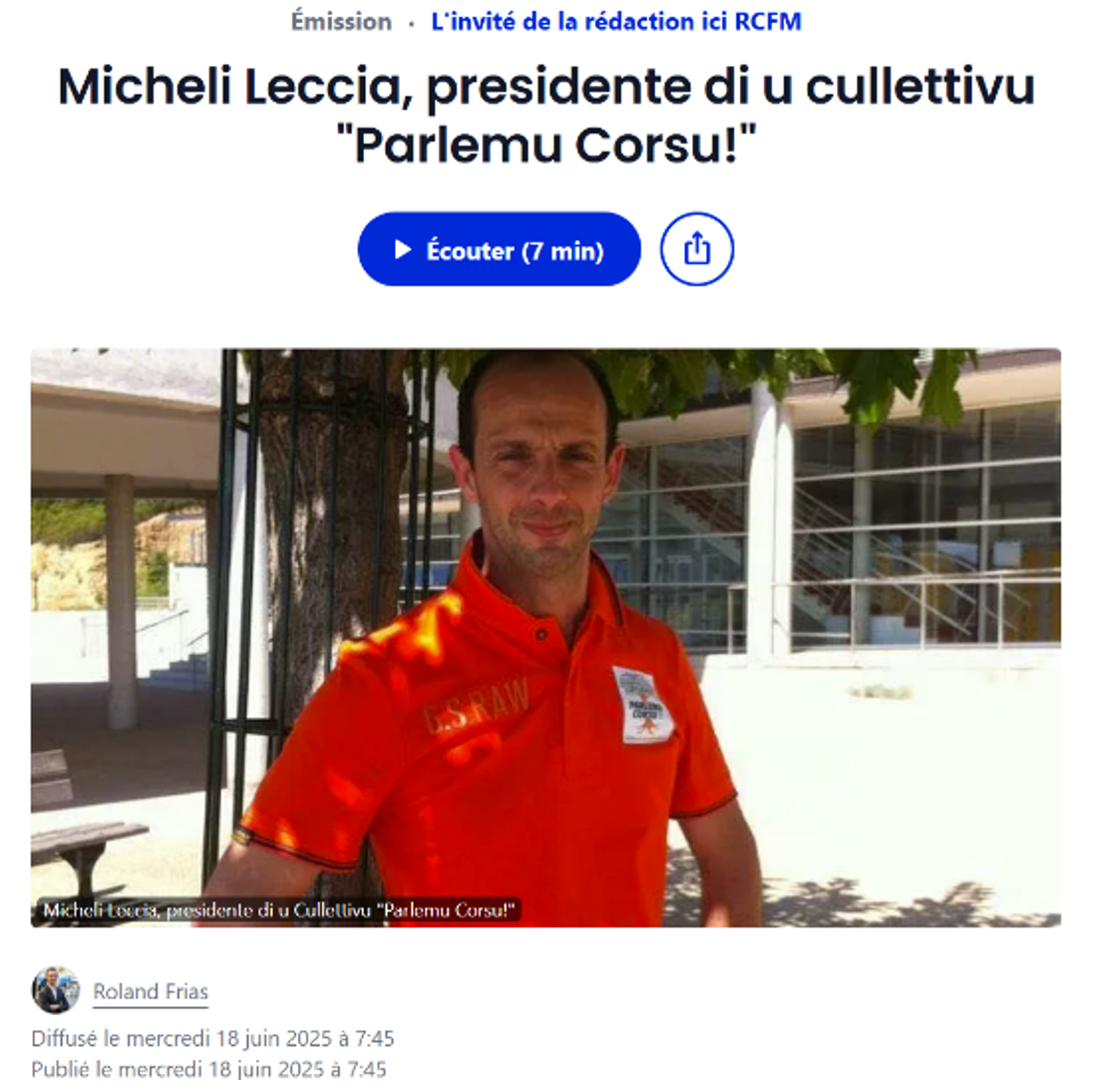This screenshot has height=1092, width=1099.
Task: Click the "Écouter (7 min)" button label
Action: [x=516, y=251]
